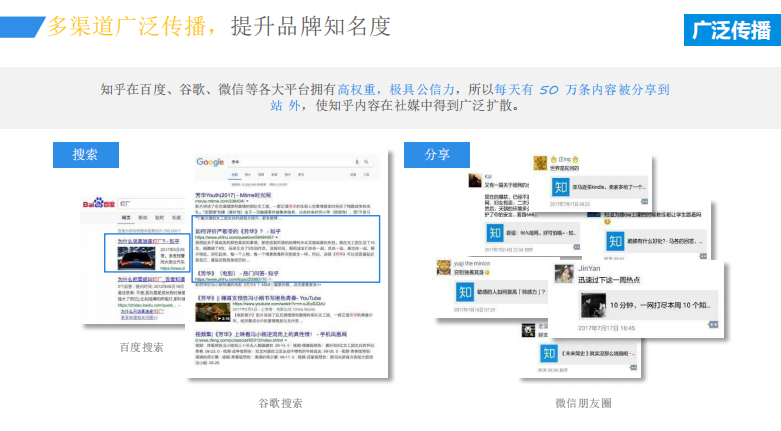Click the 搜索 section label
This screenshot has height=431, width=781.
coord(86,154)
